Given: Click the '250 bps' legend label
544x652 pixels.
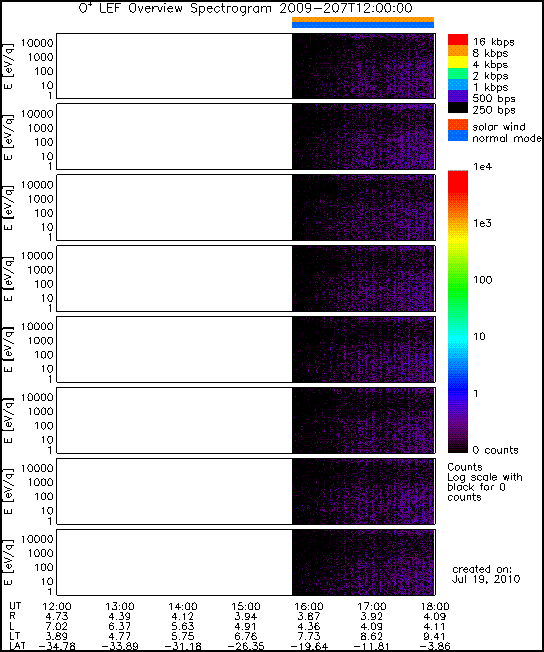Looking at the screenshot, I should 494,110.
